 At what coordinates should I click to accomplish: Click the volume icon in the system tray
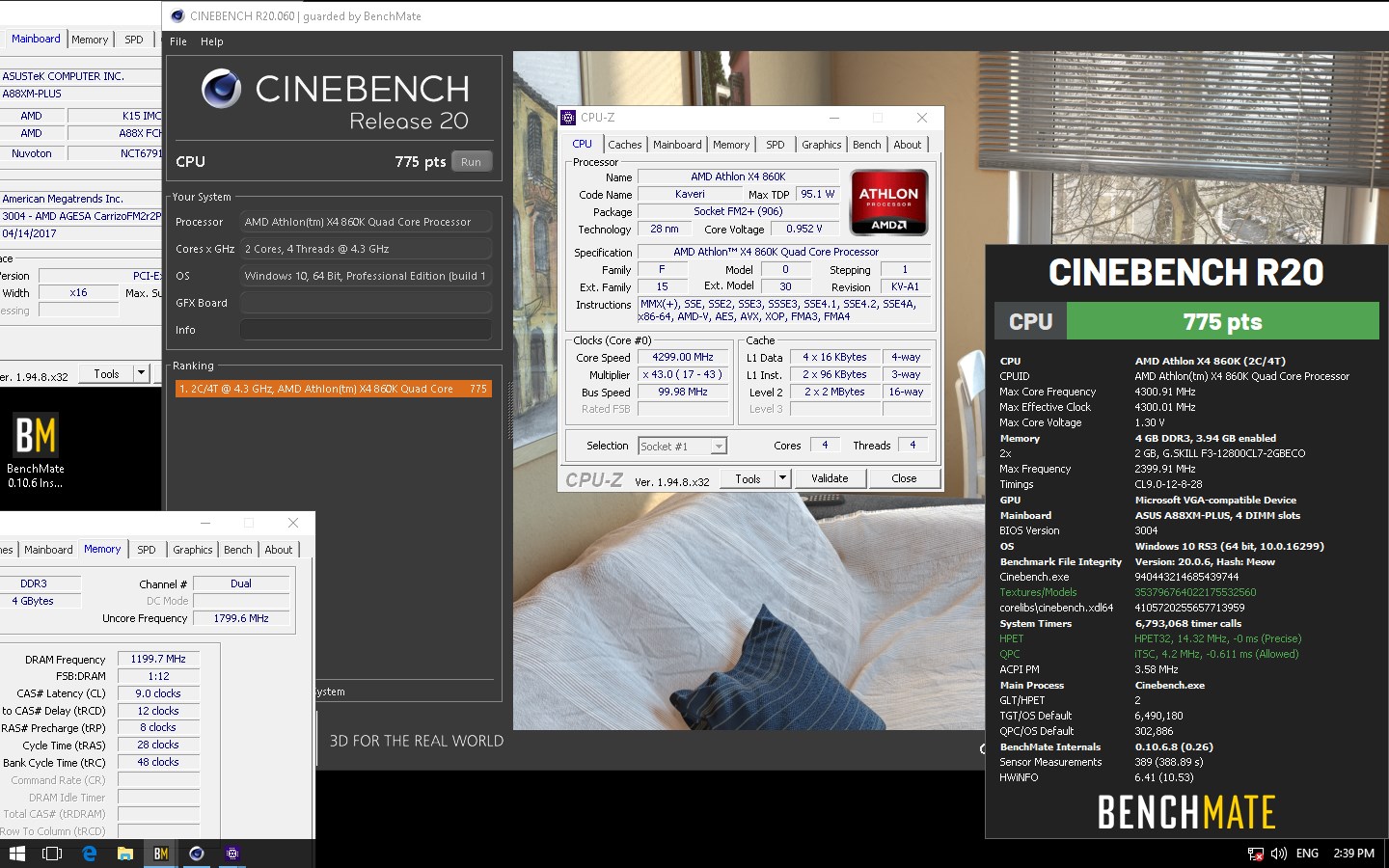tap(1279, 854)
